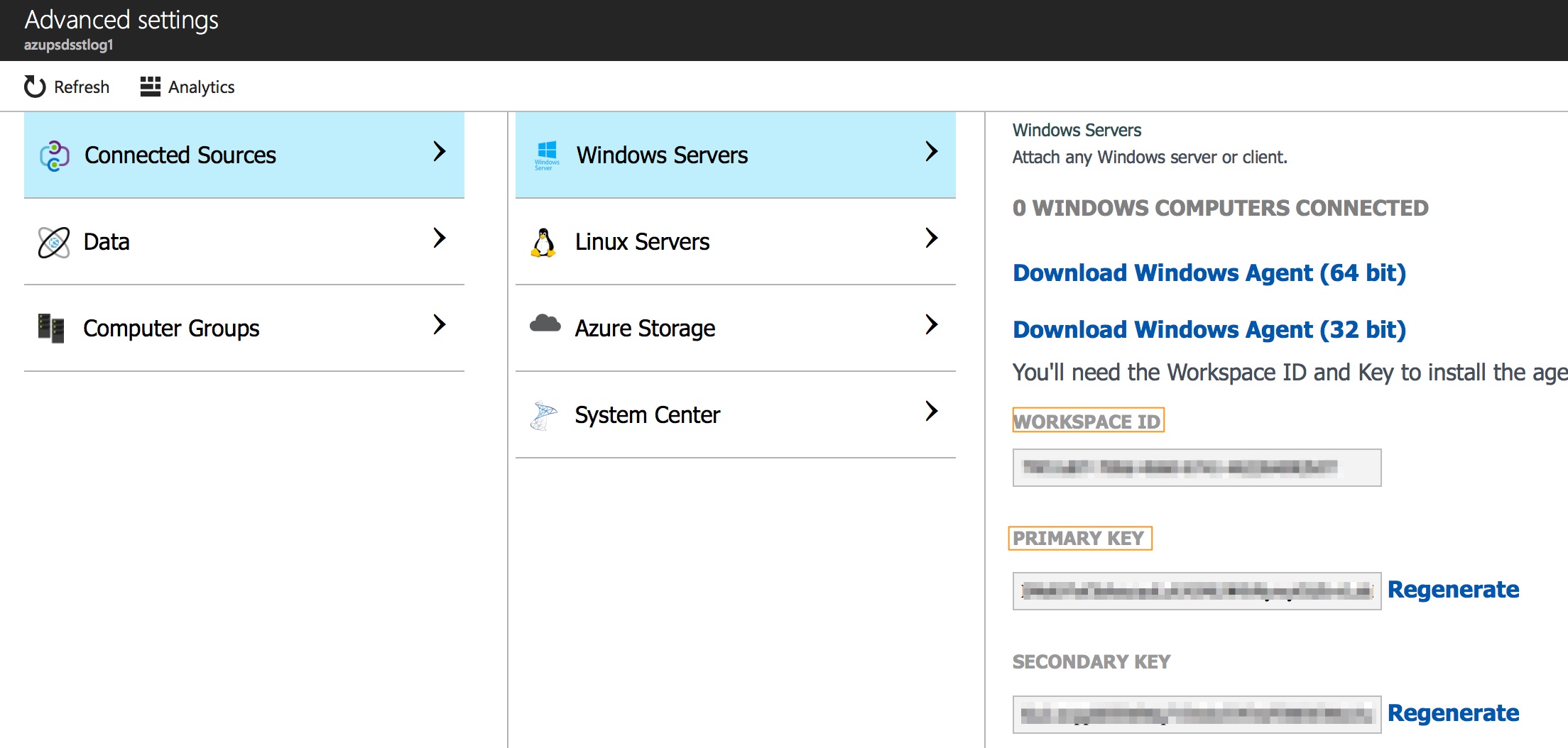Expand the Computer Groups chevron

(x=440, y=324)
